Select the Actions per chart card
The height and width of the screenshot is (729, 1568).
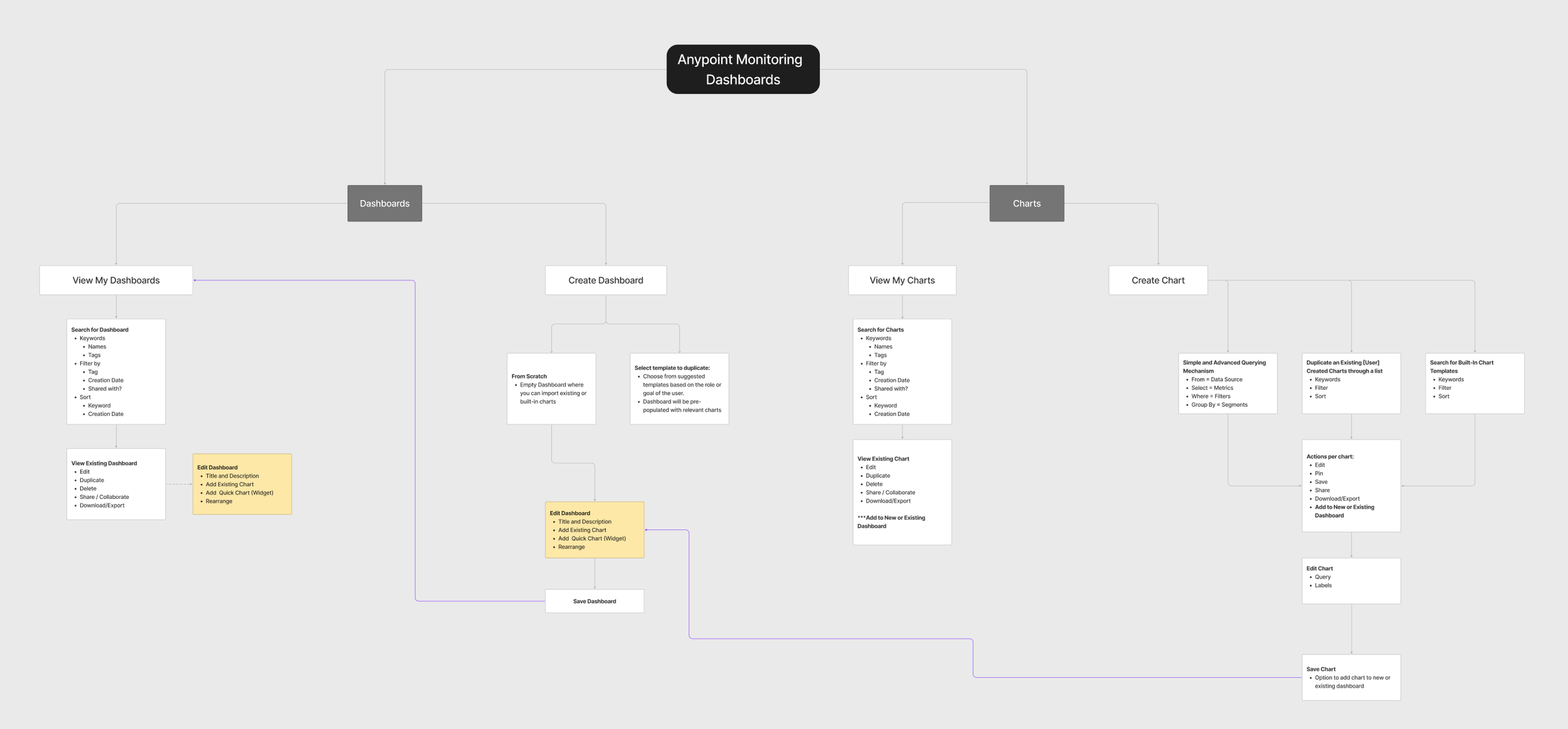(x=1350, y=486)
